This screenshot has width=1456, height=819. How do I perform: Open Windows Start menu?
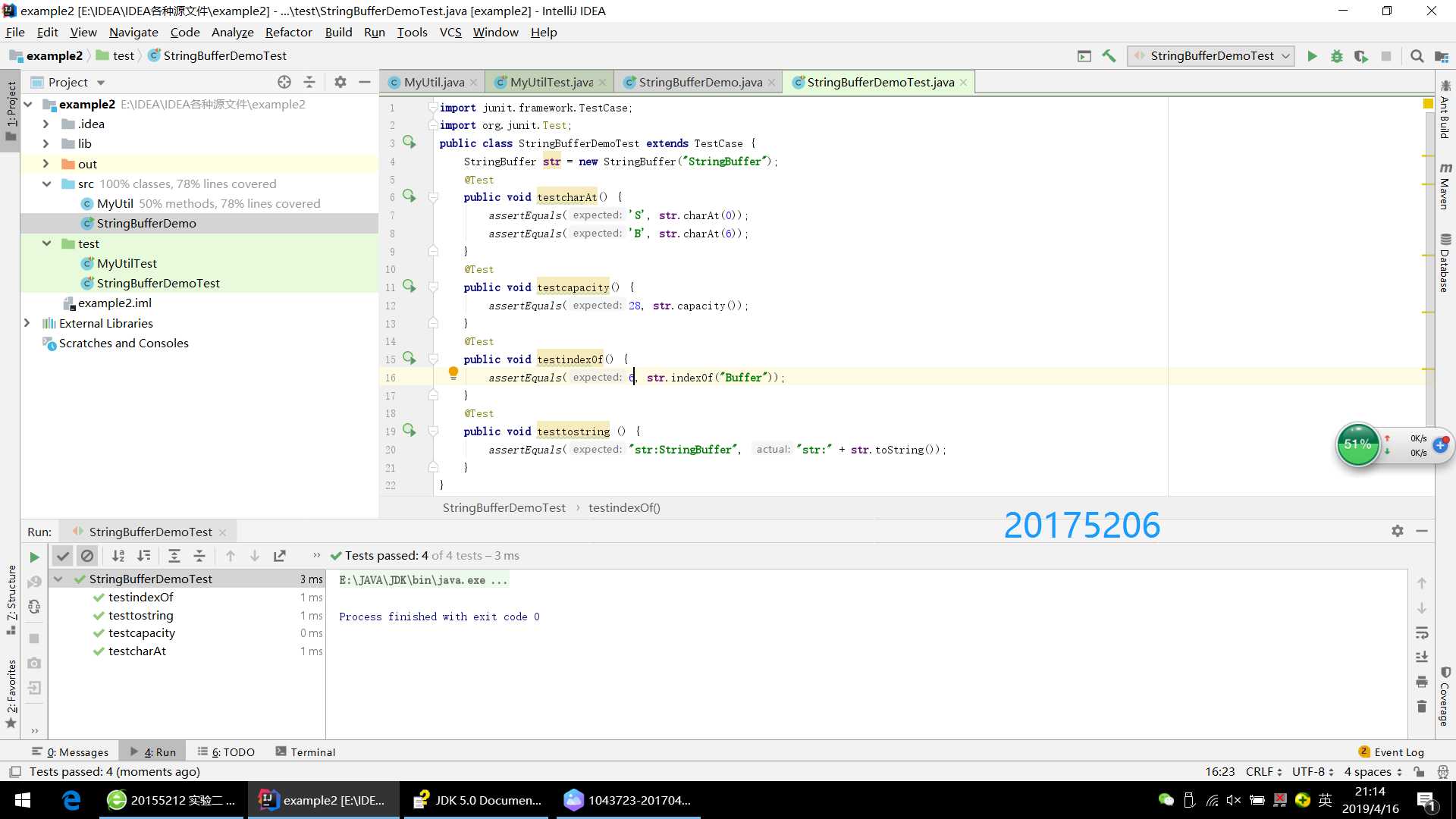pyautogui.click(x=23, y=800)
